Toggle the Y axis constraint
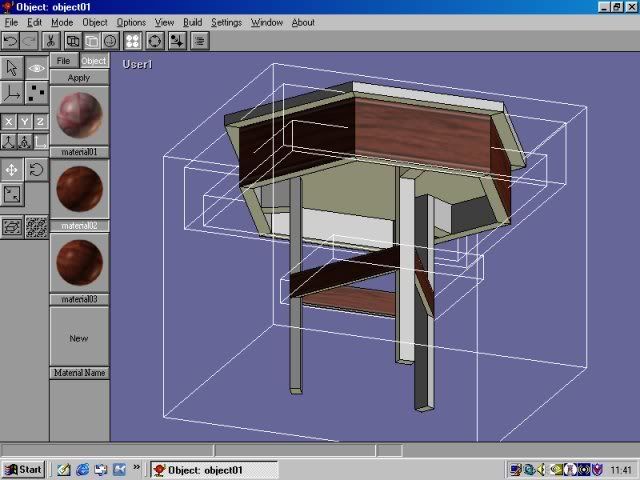The width and height of the screenshot is (640, 480). point(24,121)
